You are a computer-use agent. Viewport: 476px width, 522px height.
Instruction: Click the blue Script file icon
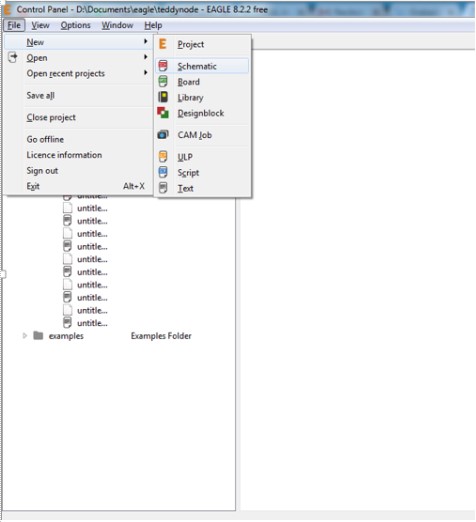pos(163,172)
